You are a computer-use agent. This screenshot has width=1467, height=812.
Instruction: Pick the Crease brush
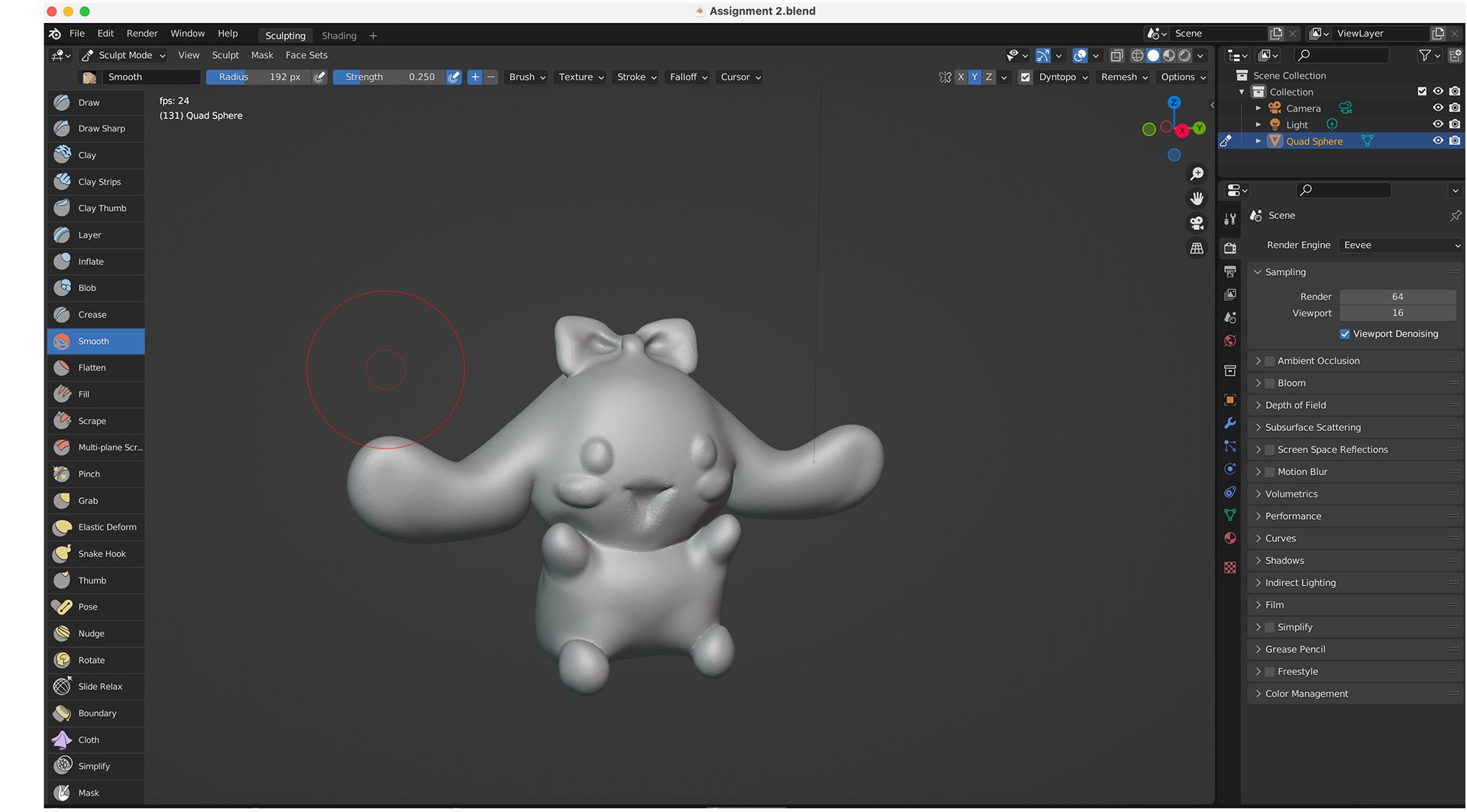pyautogui.click(x=96, y=315)
